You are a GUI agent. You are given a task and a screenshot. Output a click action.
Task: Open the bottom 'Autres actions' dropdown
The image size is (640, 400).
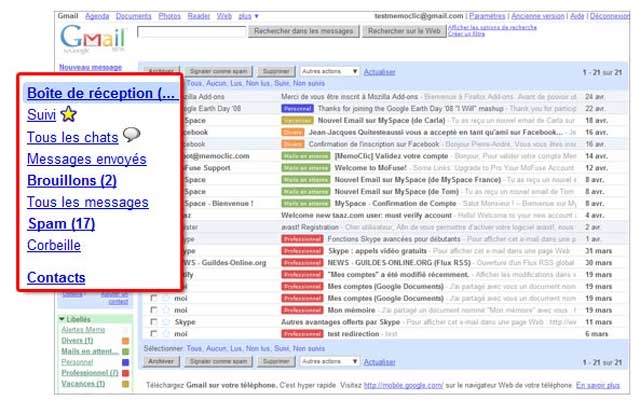pos(328,361)
